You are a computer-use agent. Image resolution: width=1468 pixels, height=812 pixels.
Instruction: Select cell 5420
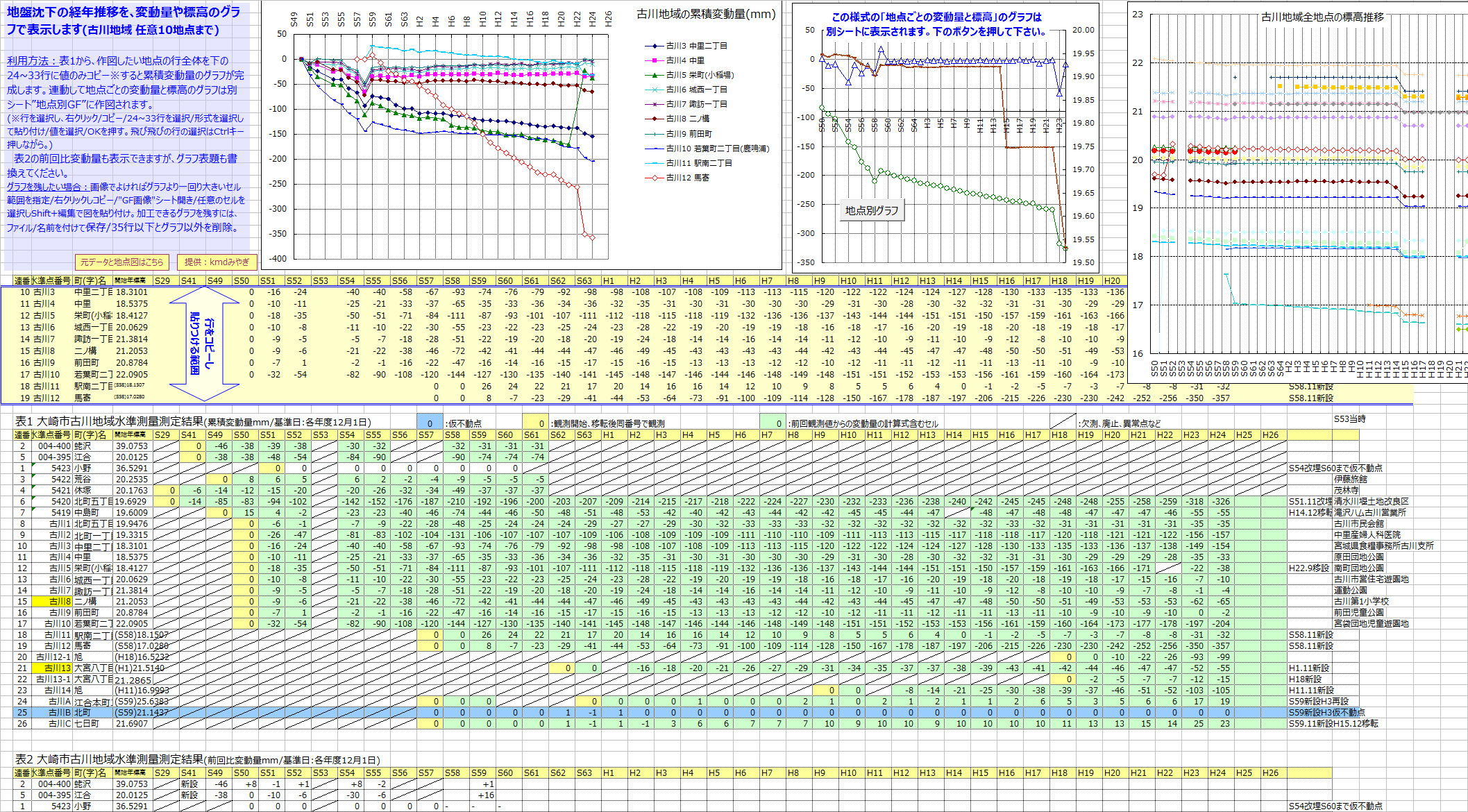[x=51, y=501]
